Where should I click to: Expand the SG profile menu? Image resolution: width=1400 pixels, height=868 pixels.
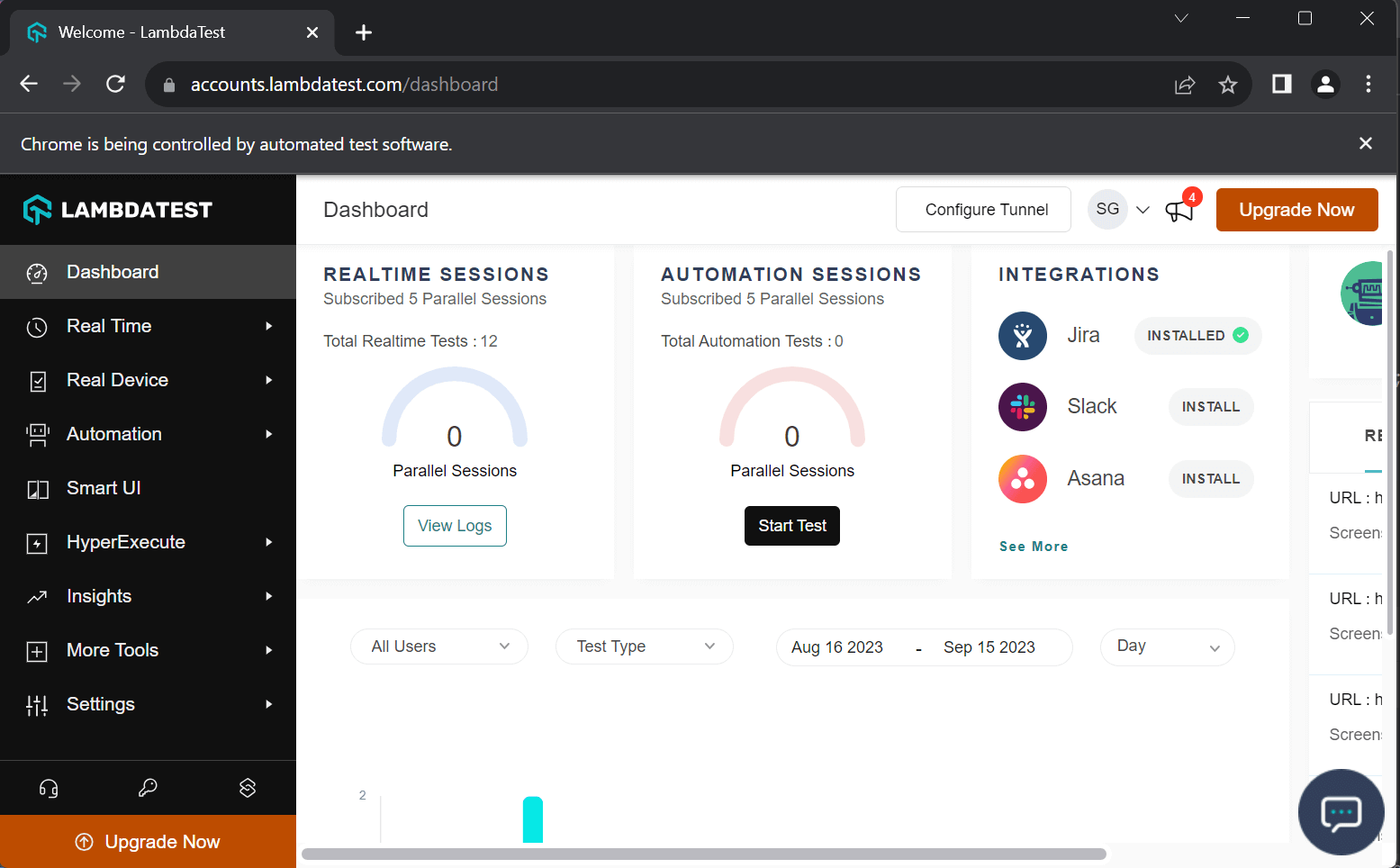click(x=1119, y=210)
